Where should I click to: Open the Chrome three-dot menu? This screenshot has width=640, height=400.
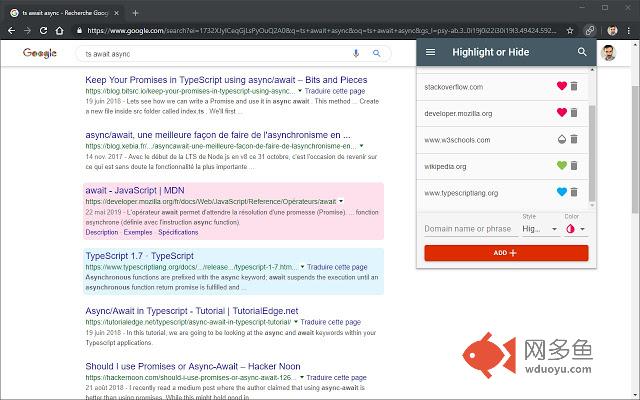pos(629,31)
